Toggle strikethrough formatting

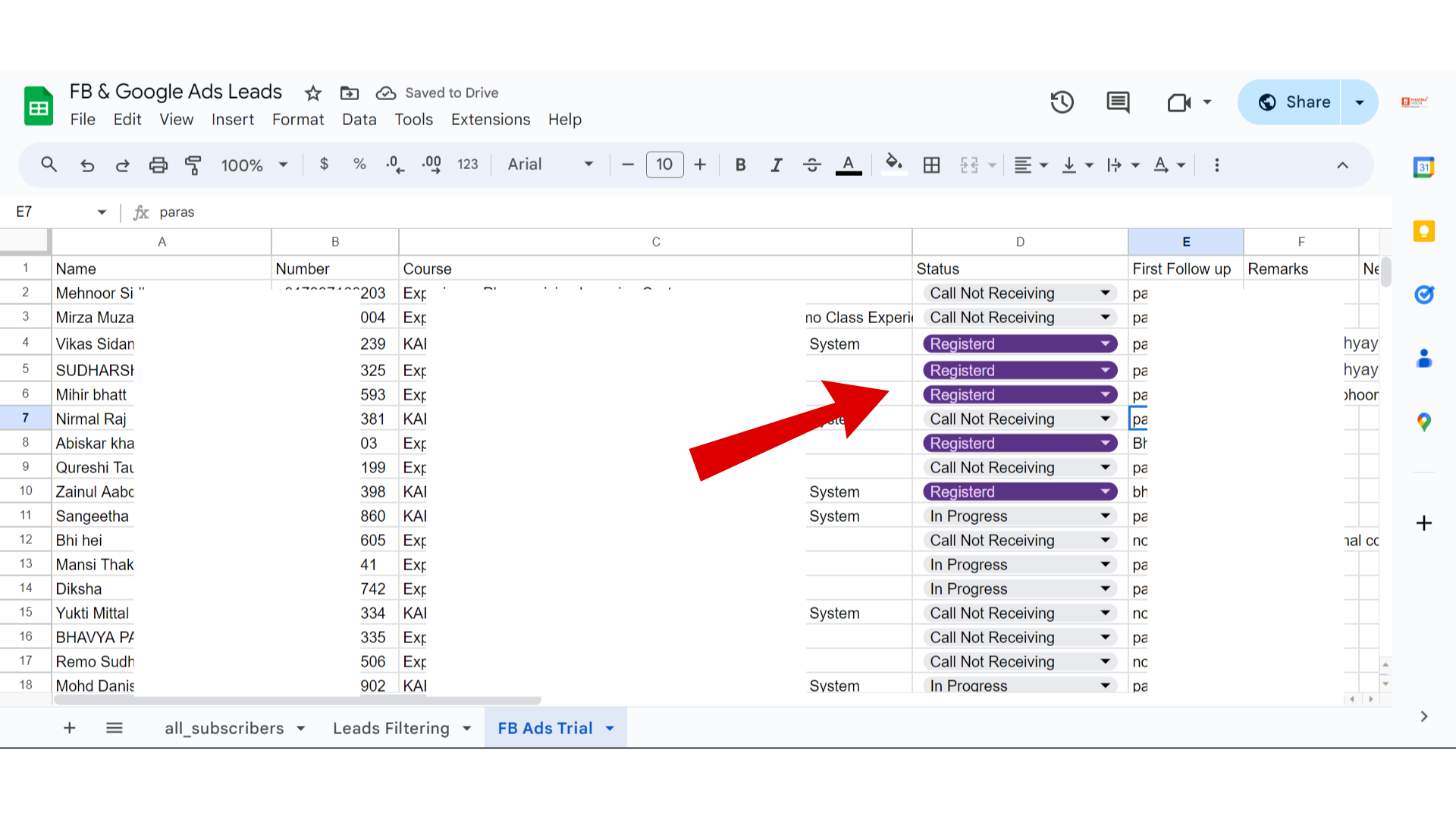pos(811,165)
